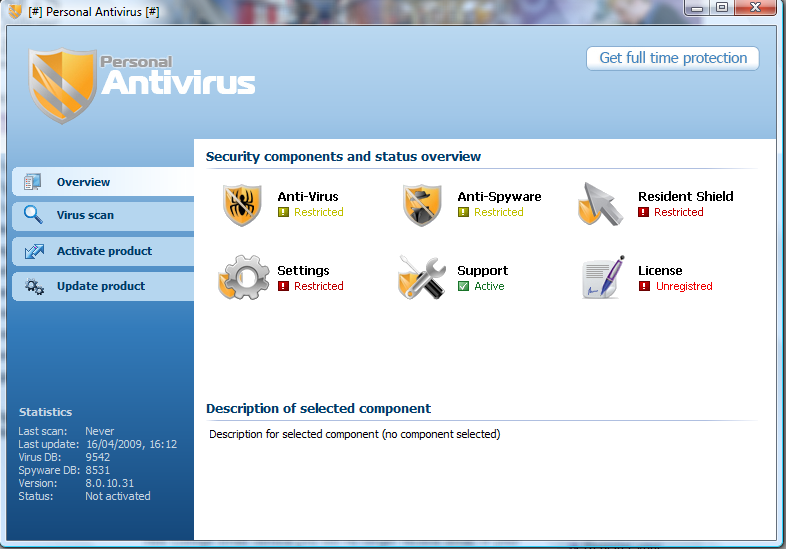Click the red status indicator under Resident Shield
The image size is (786, 549).
(643, 212)
